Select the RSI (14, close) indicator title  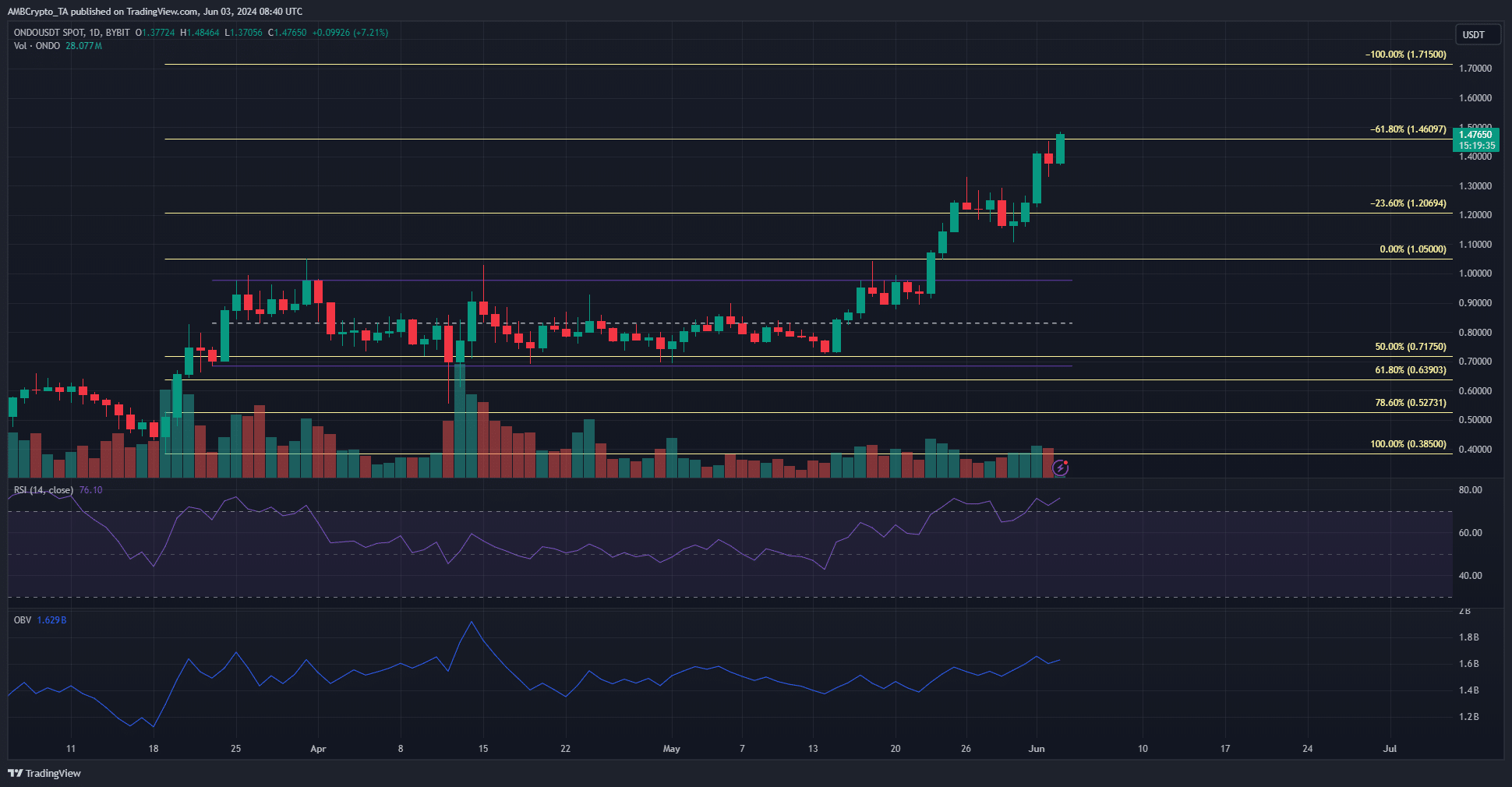pos(44,490)
